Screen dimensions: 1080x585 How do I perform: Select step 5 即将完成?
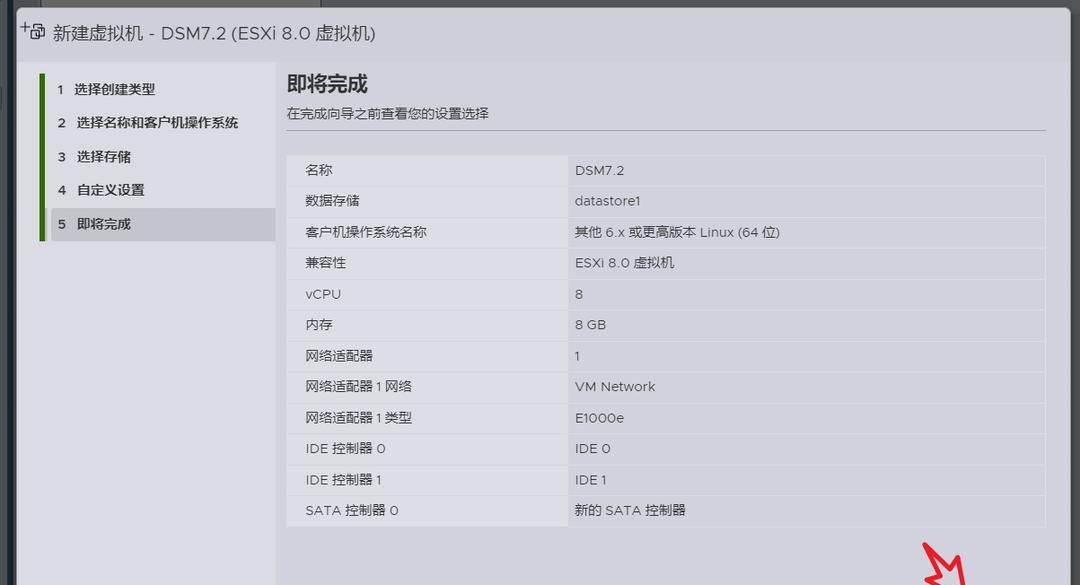103,224
